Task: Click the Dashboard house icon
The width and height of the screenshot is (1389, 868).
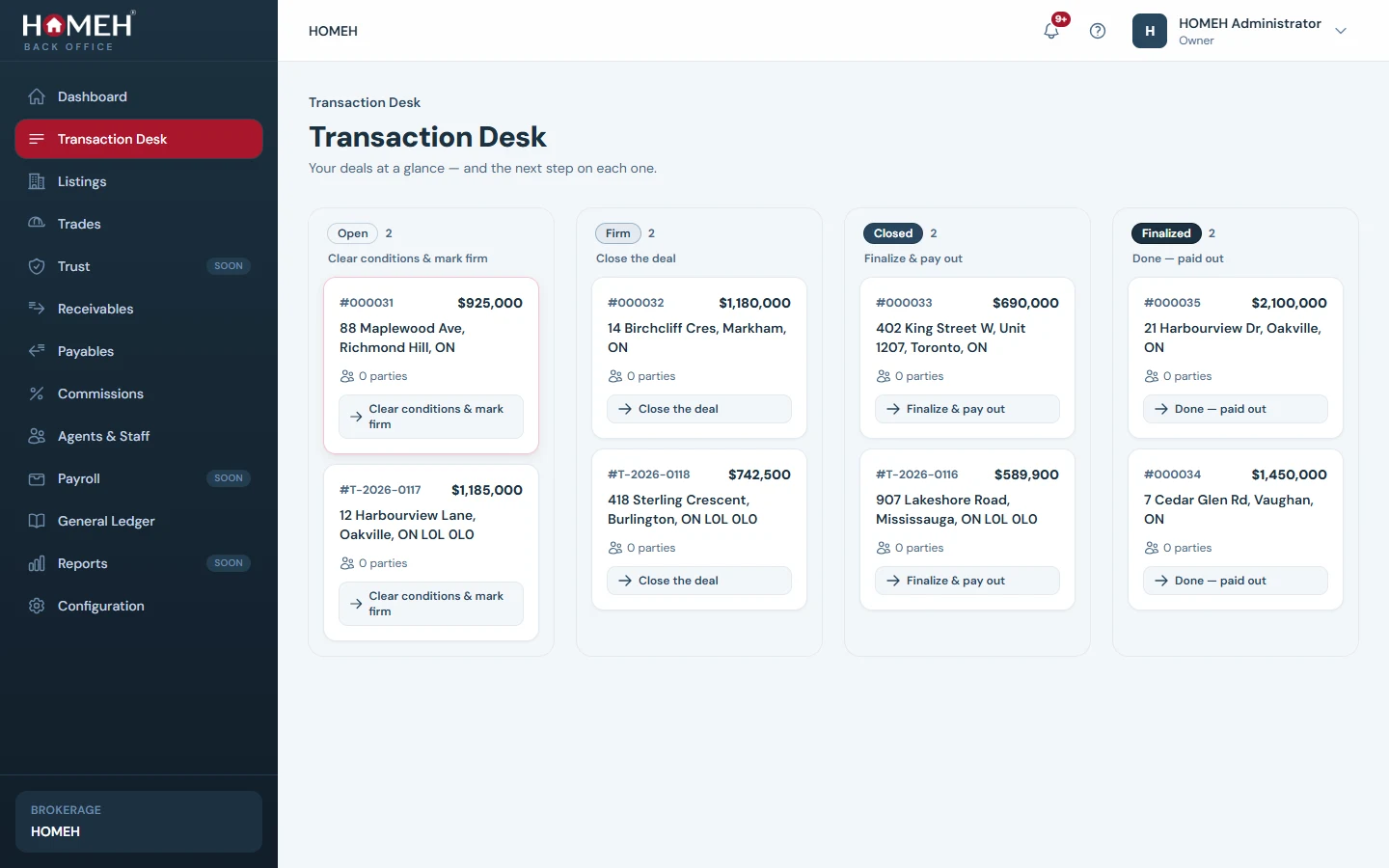Action: pyautogui.click(x=37, y=96)
